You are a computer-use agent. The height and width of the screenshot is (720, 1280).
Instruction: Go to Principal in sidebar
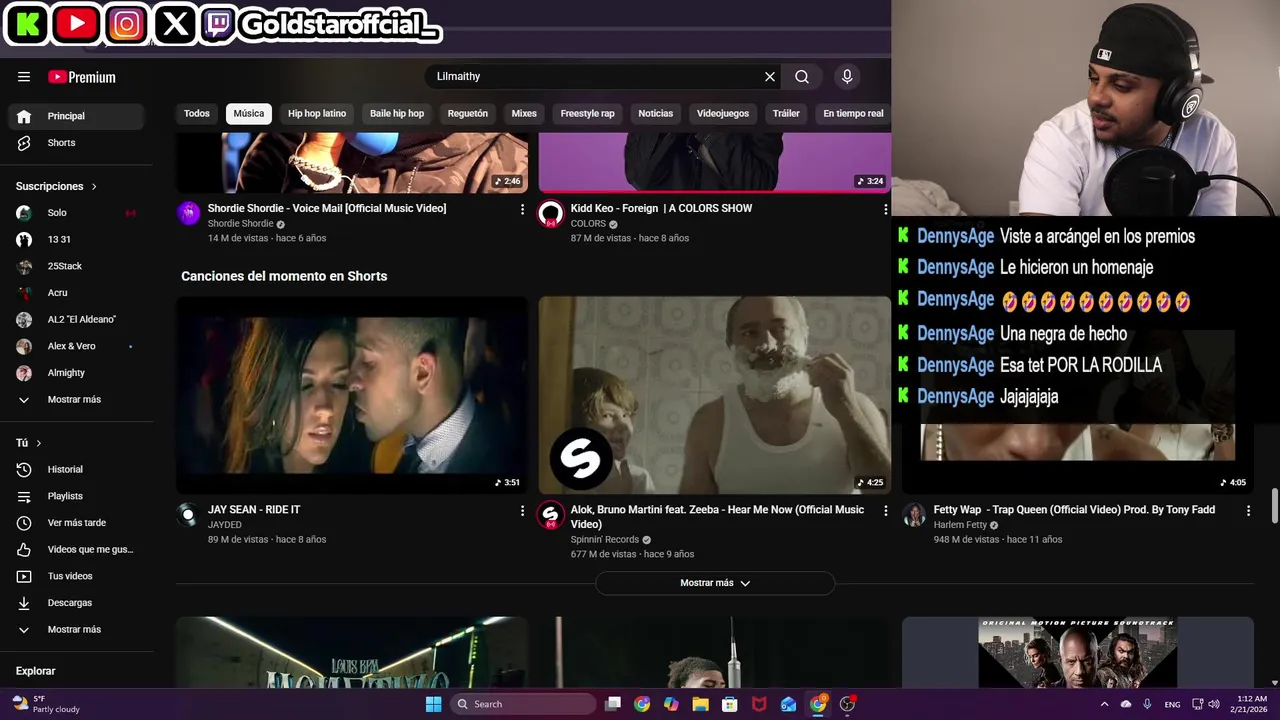(76, 116)
